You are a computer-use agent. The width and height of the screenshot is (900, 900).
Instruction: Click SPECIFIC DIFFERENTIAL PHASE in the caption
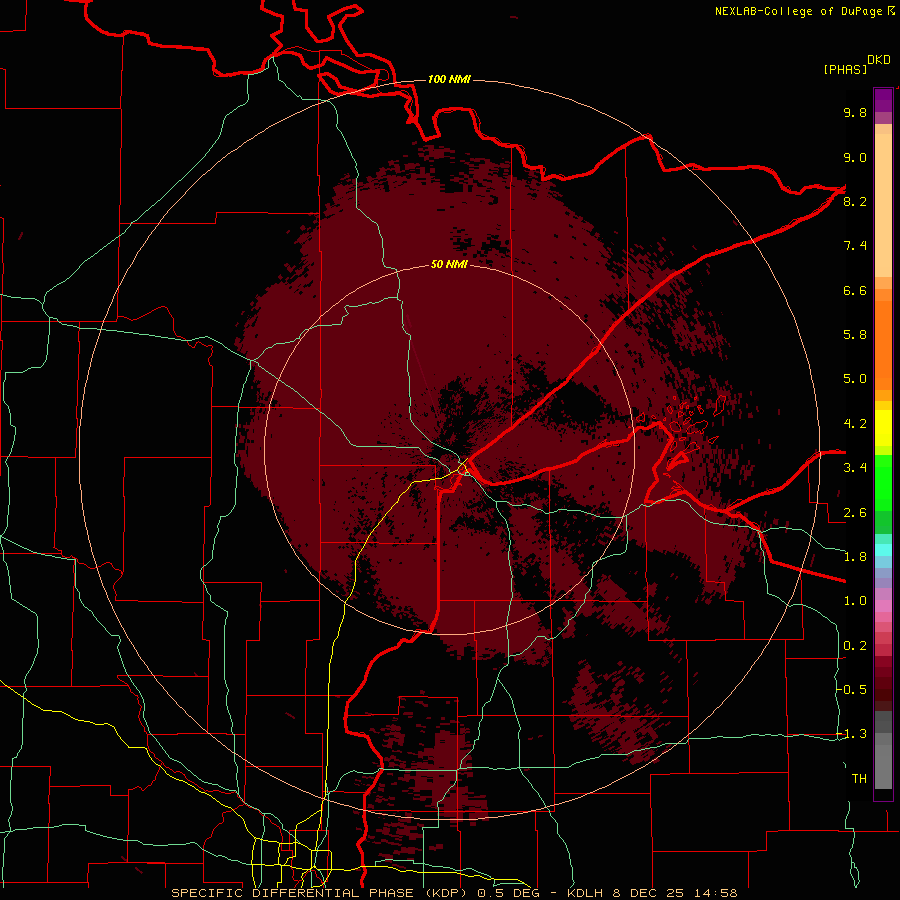(292, 893)
